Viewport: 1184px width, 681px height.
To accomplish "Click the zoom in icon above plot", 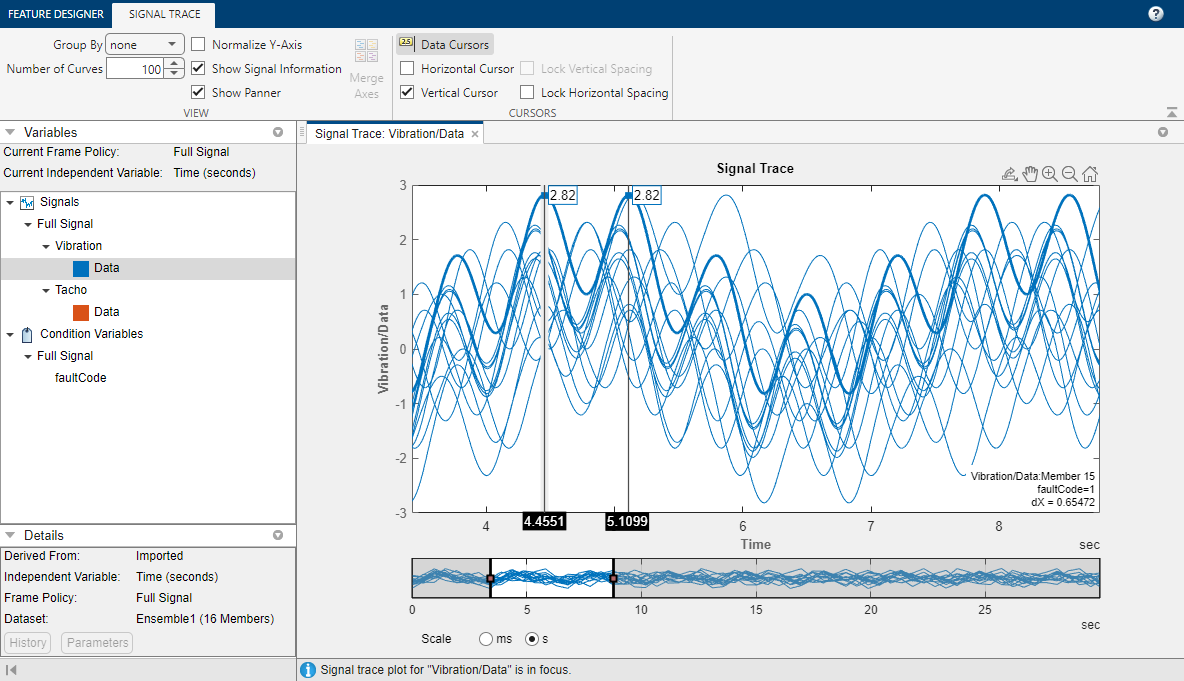I will [1050, 174].
